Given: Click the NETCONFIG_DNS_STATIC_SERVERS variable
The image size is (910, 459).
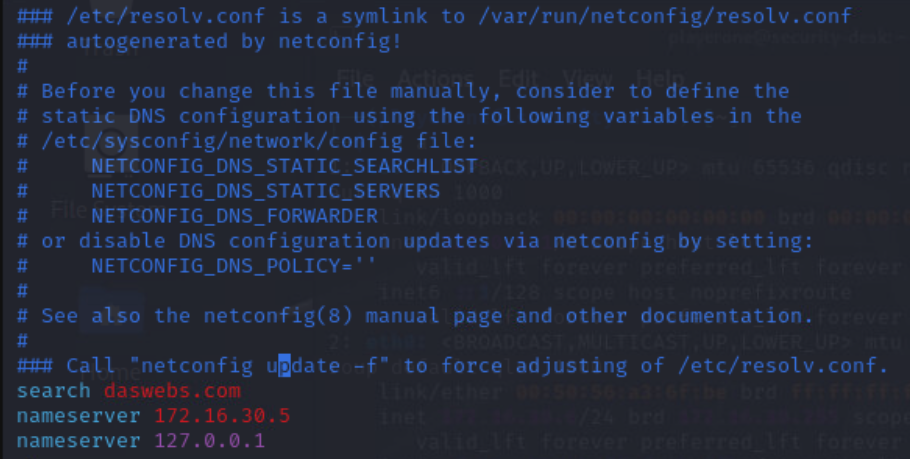Looking at the screenshot, I should click(265, 191).
